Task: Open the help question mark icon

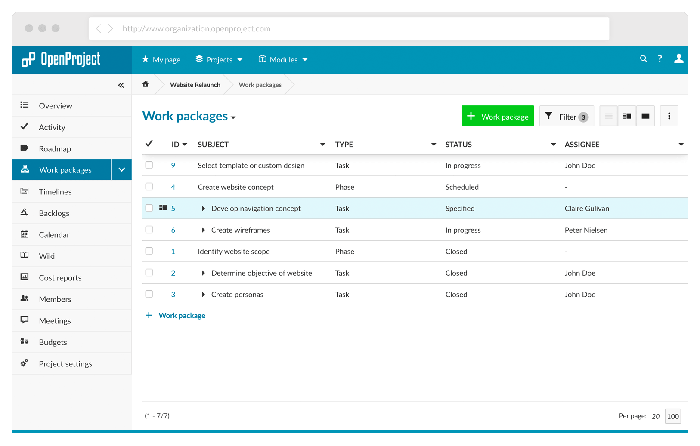Action: 660,58
